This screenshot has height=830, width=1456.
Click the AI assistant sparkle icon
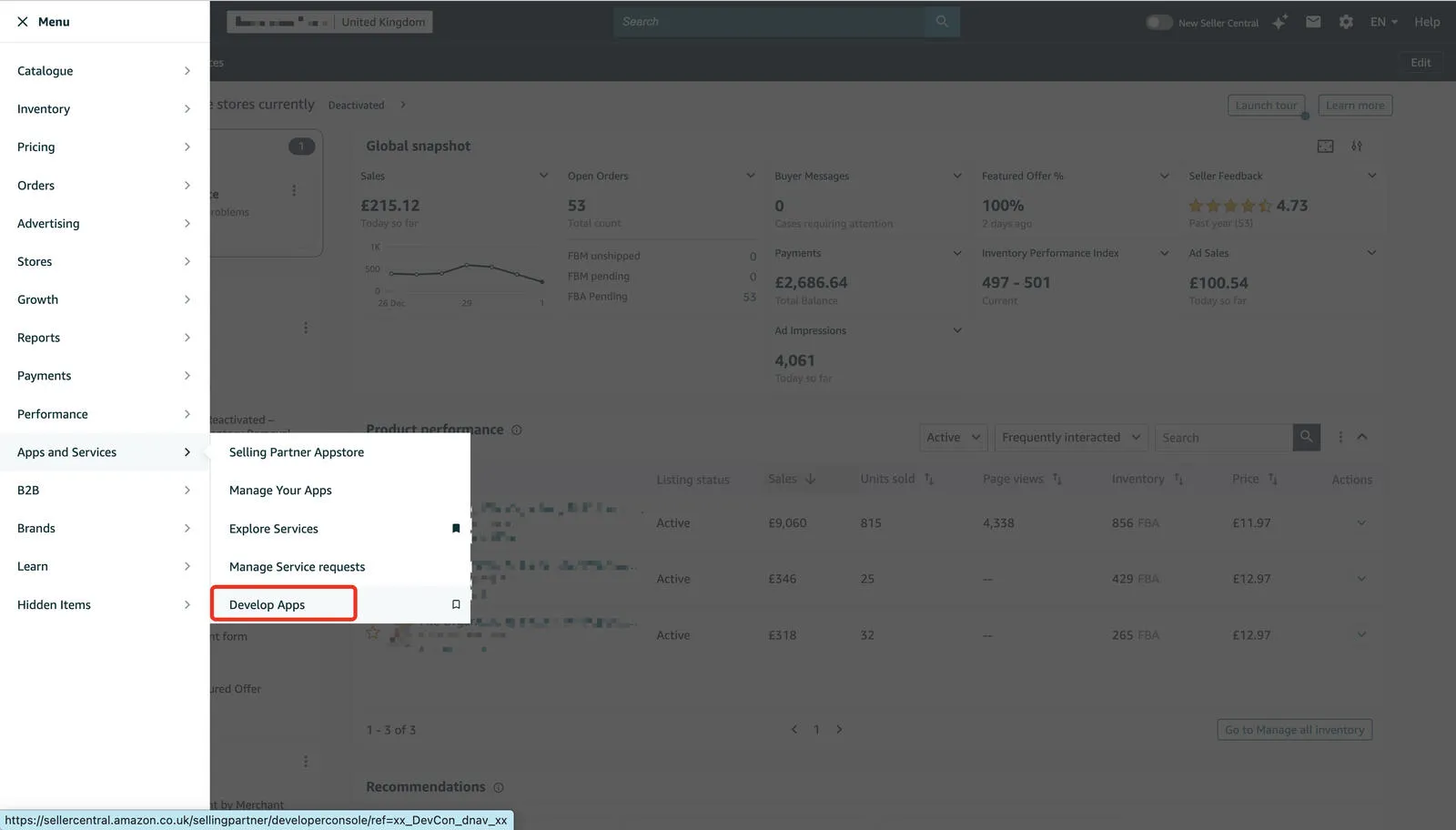pyautogui.click(x=1279, y=21)
